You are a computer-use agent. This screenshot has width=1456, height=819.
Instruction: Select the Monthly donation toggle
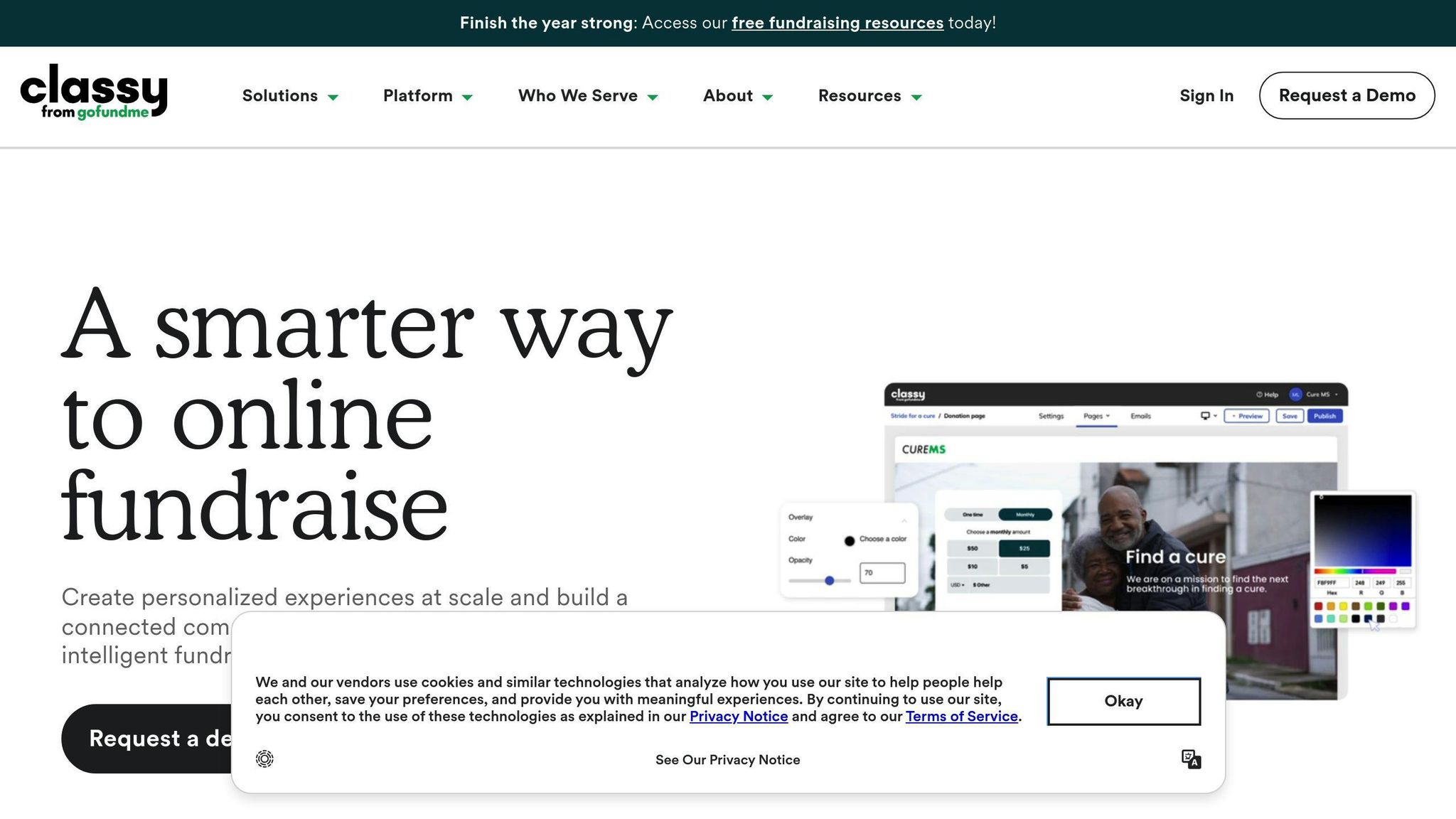[1024, 514]
